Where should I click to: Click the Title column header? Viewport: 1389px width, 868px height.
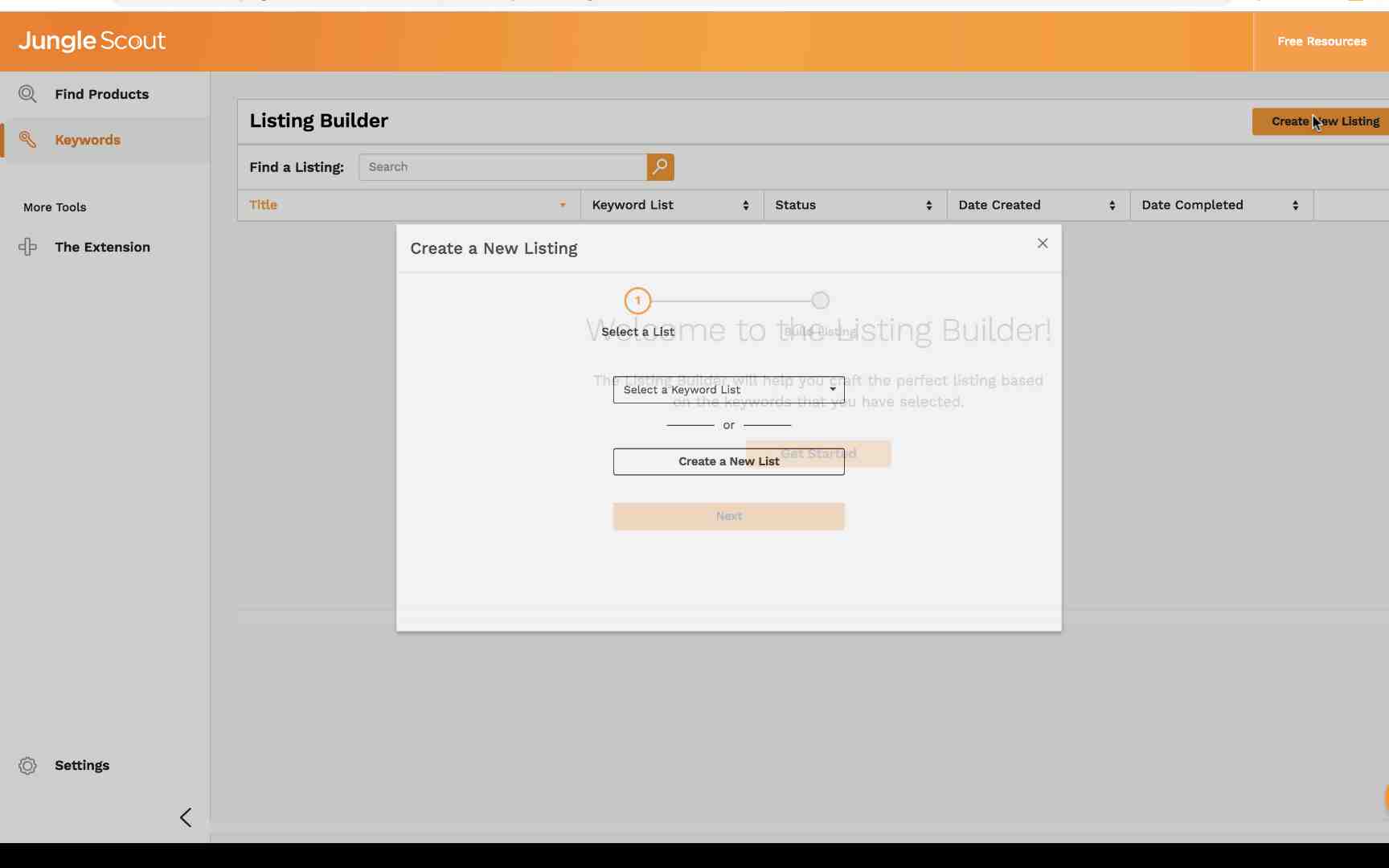pos(408,206)
